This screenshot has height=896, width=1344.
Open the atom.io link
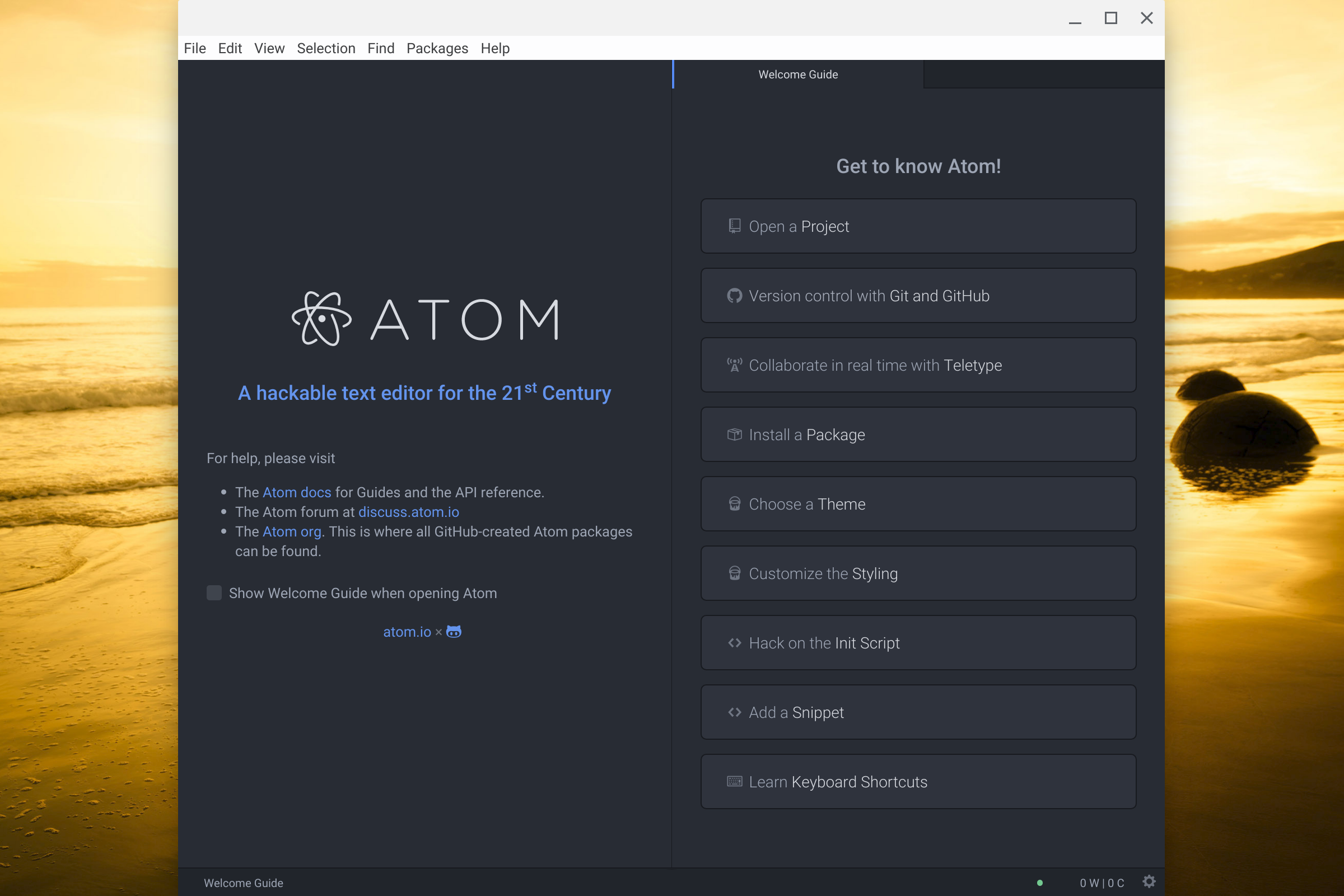click(x=407, y=632)
